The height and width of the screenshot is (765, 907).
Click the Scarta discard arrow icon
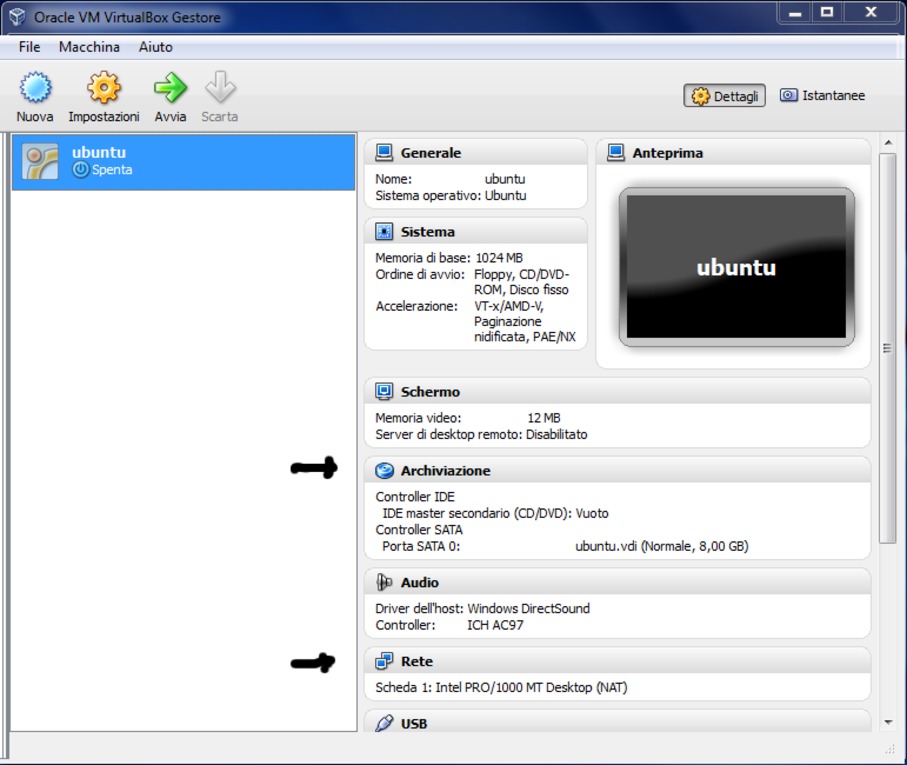click(x=219, y=89)
